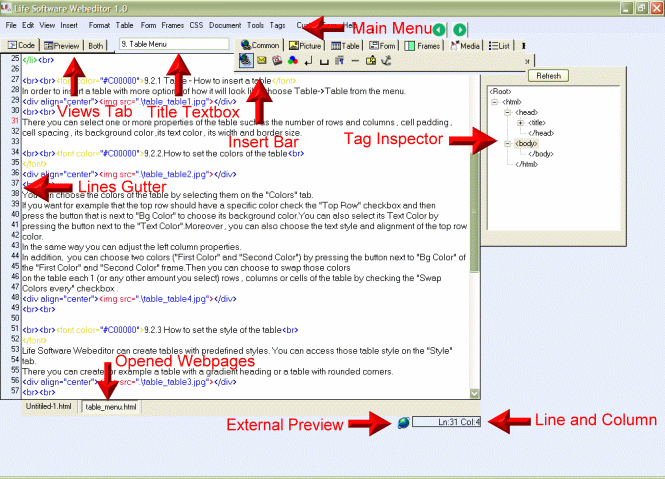
Task: Click line number 31 in the gutter
Action: (x=15, y=121)
